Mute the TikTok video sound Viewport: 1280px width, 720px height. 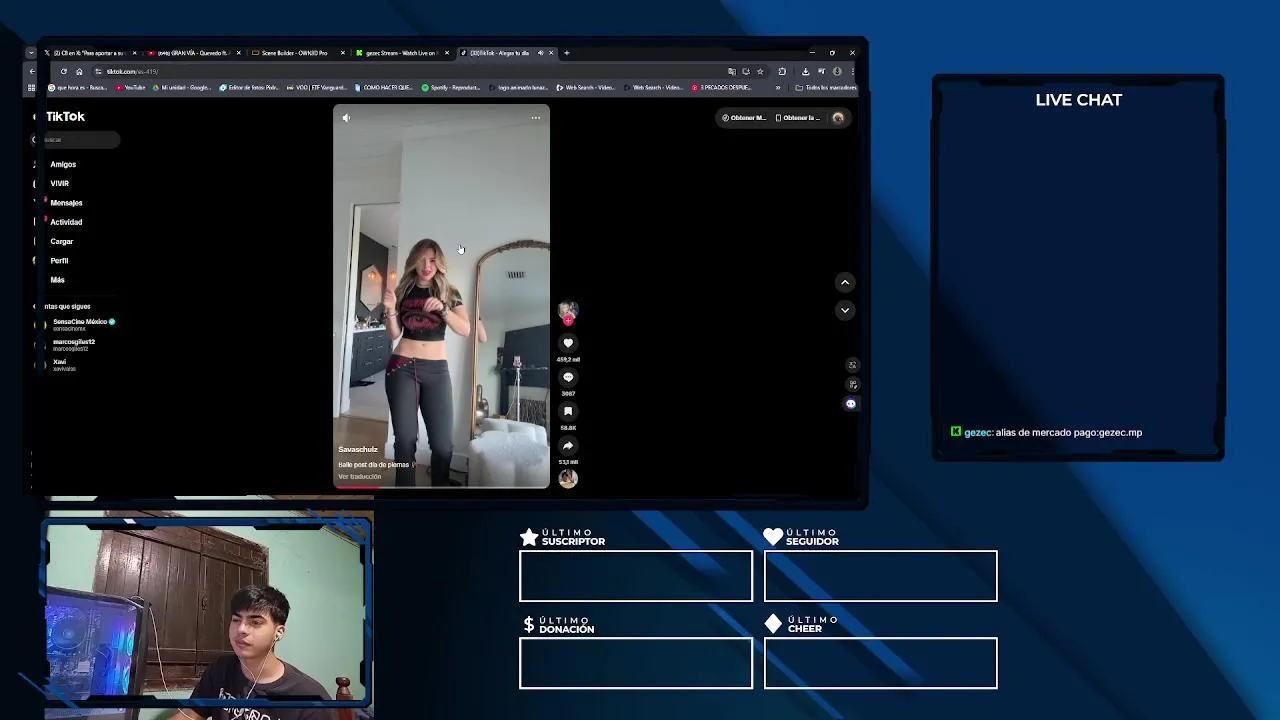[x=346, y=118]
